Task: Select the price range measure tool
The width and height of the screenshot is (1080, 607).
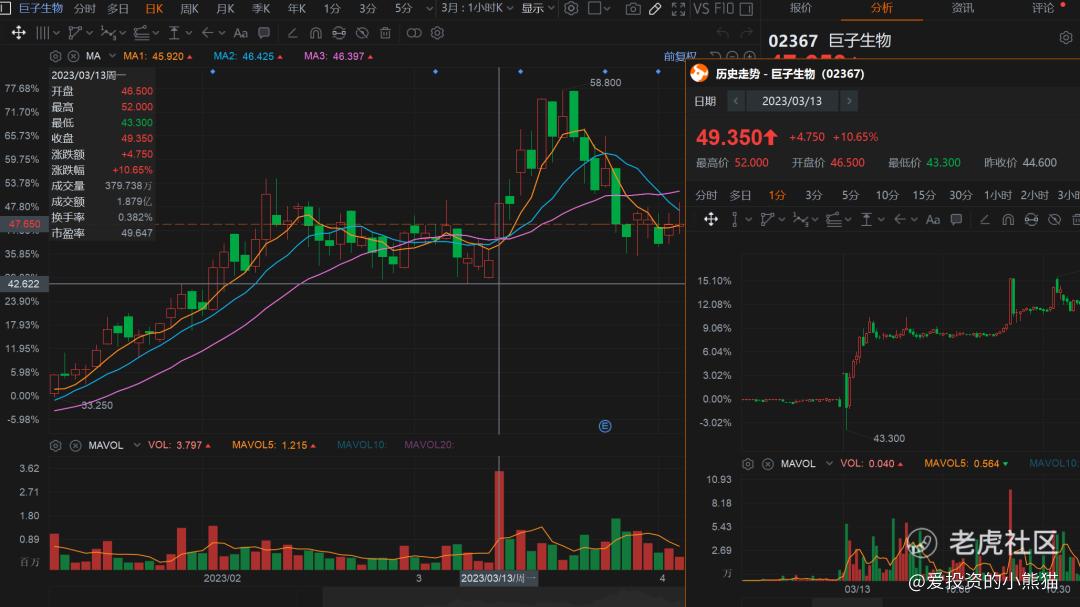Action: click(174, 32)
